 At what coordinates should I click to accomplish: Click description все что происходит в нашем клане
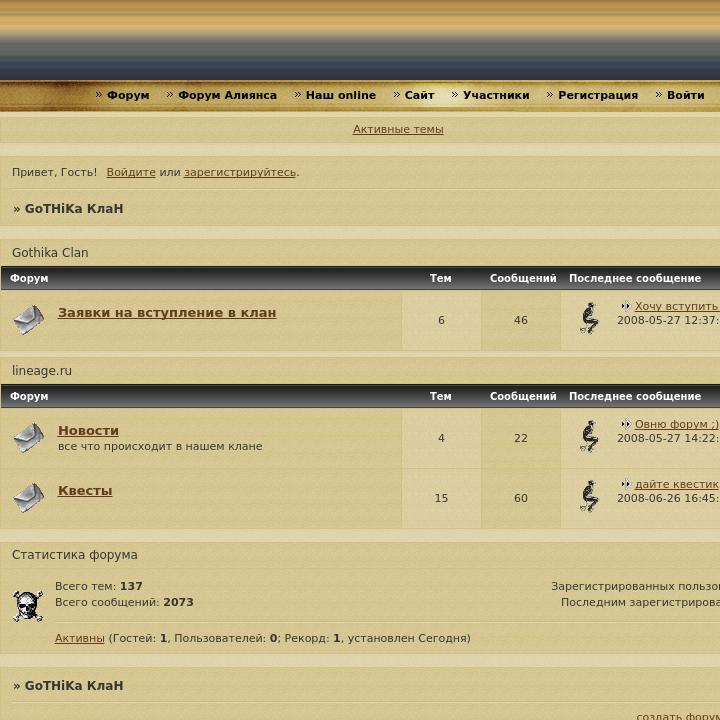pyautogui.click(x=160, y=446)
